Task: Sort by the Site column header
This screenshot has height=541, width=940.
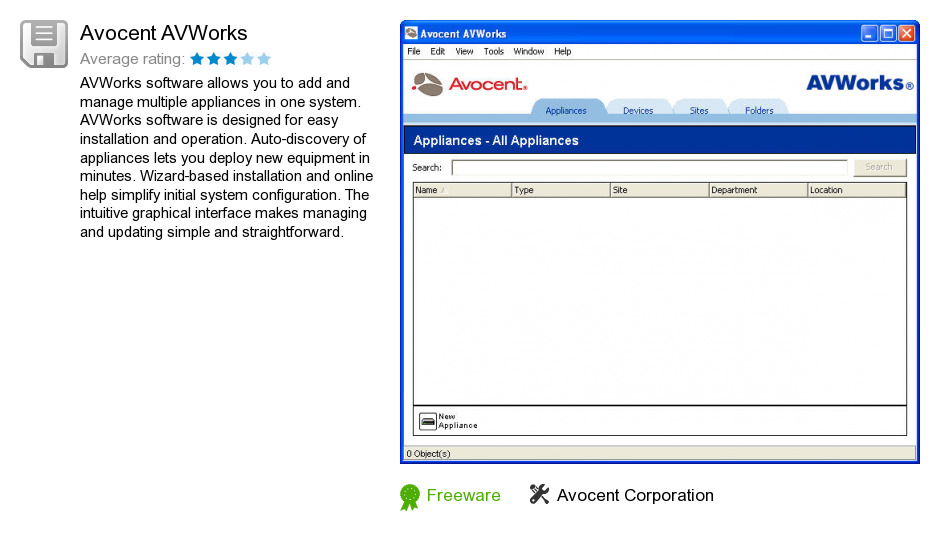Action: [x=659, y=190]
